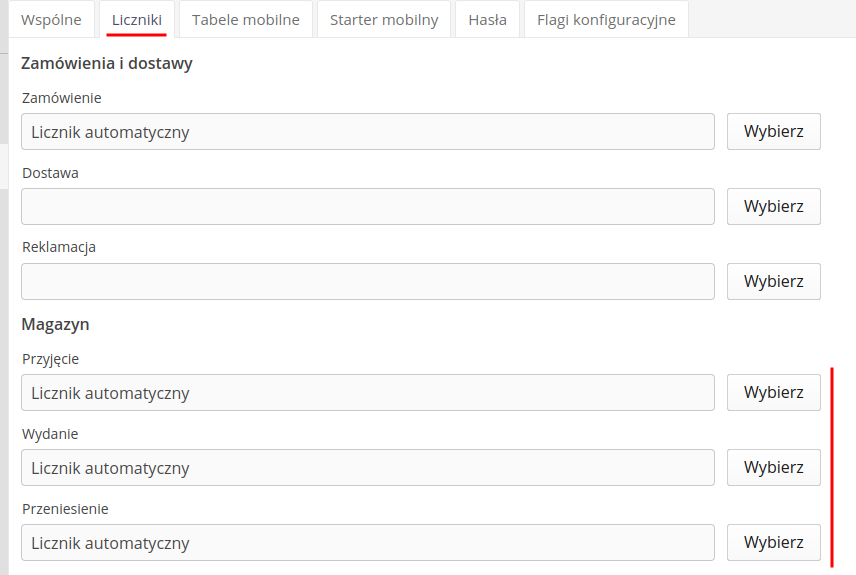Click the empty Dostawa input field
Viewport: 856px width, 575px height.
click(367, 207)
